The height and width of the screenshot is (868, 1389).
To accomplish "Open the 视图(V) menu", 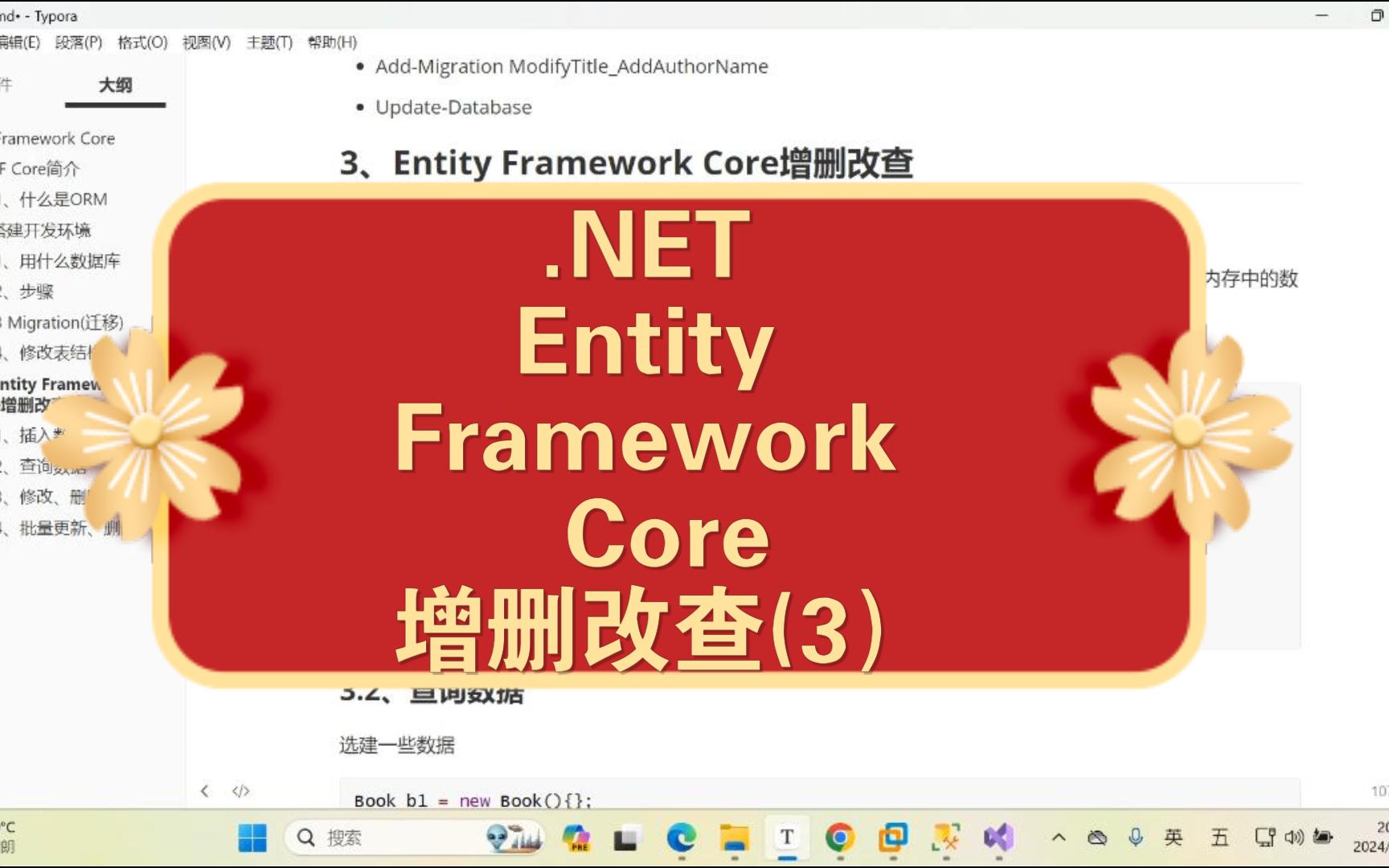I will coord(207,42).
